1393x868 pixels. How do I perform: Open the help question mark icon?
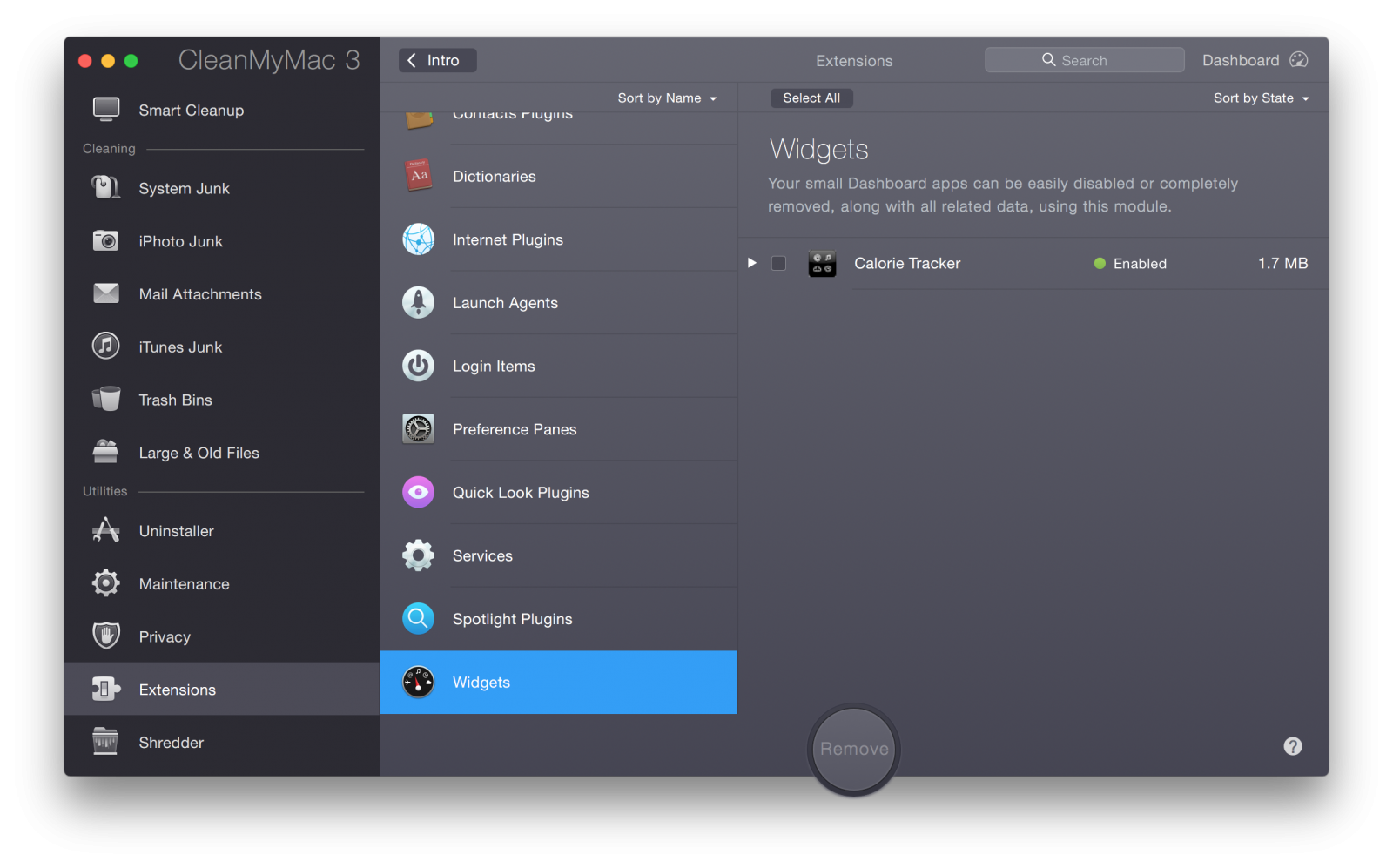(x=1293, y=746)
